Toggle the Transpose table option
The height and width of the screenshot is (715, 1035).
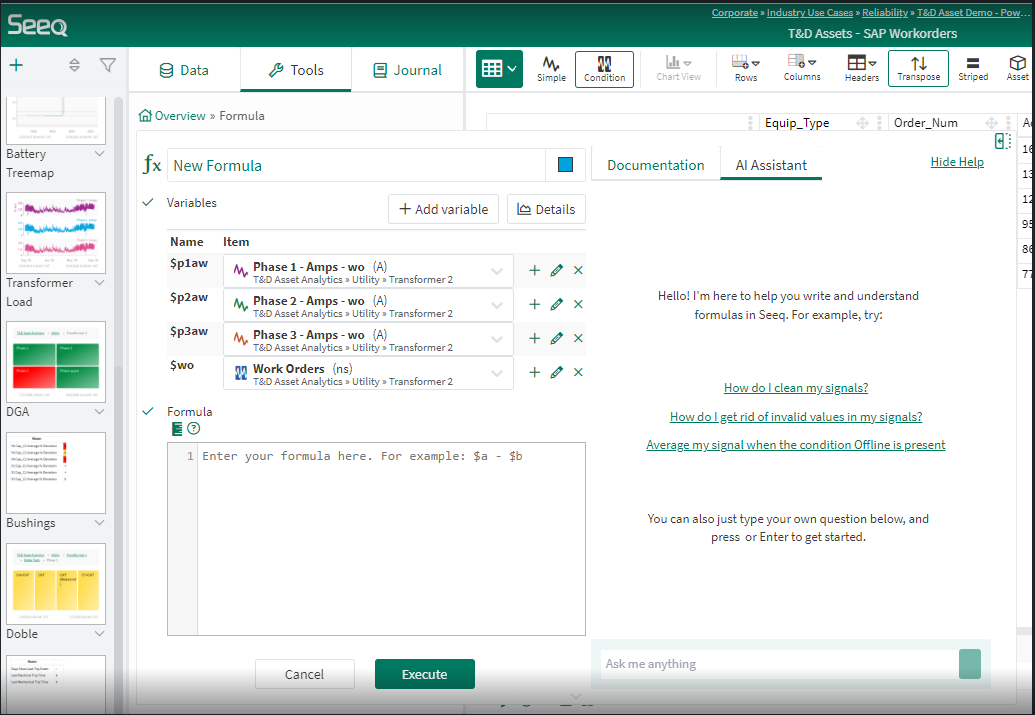point(918,68)
